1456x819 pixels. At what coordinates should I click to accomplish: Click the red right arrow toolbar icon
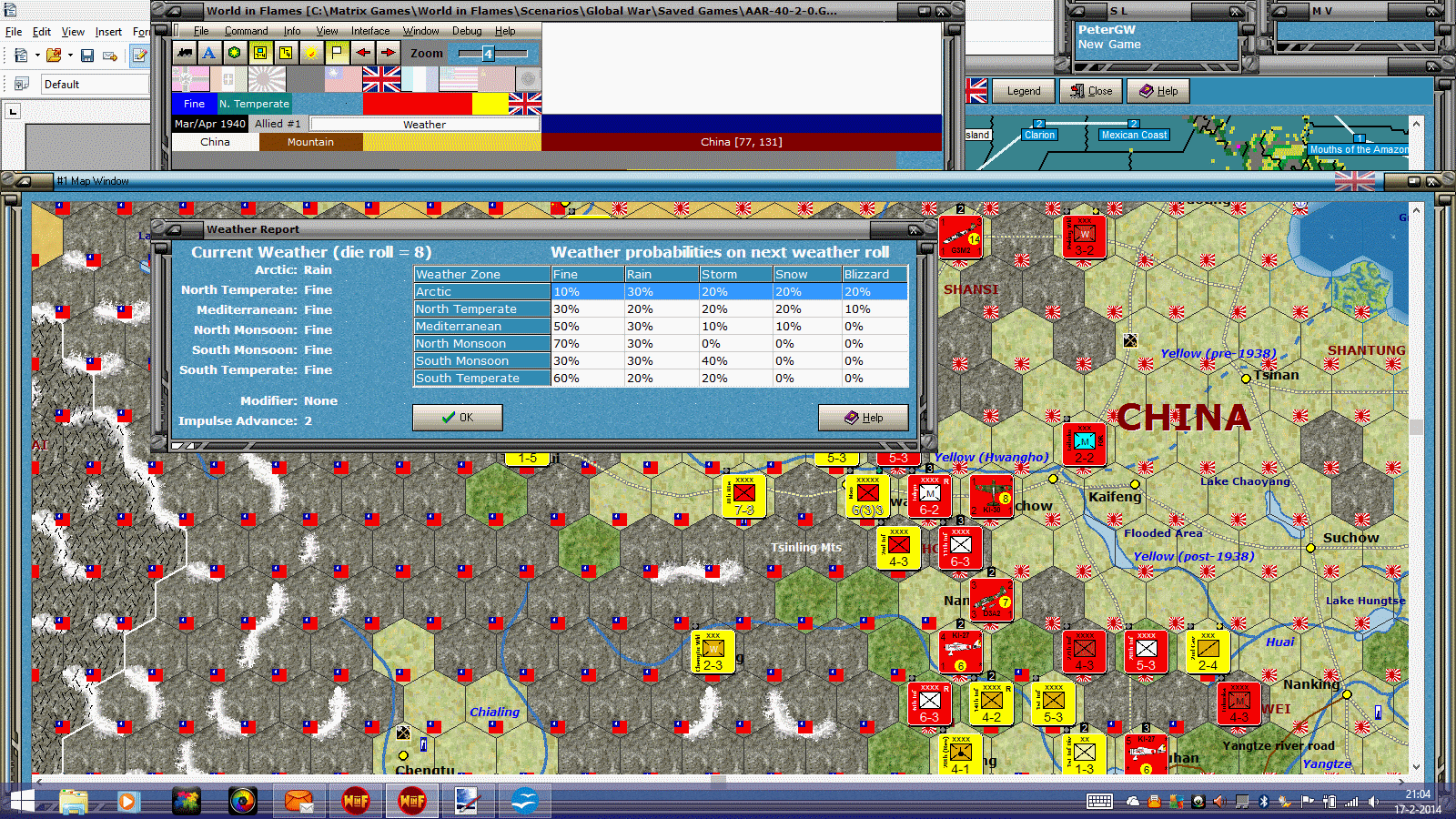(x=388, y=53)
